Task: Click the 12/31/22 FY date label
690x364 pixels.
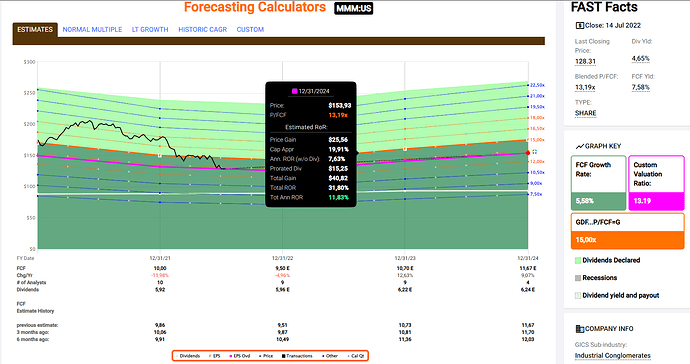Action: [x=283, y=258]
